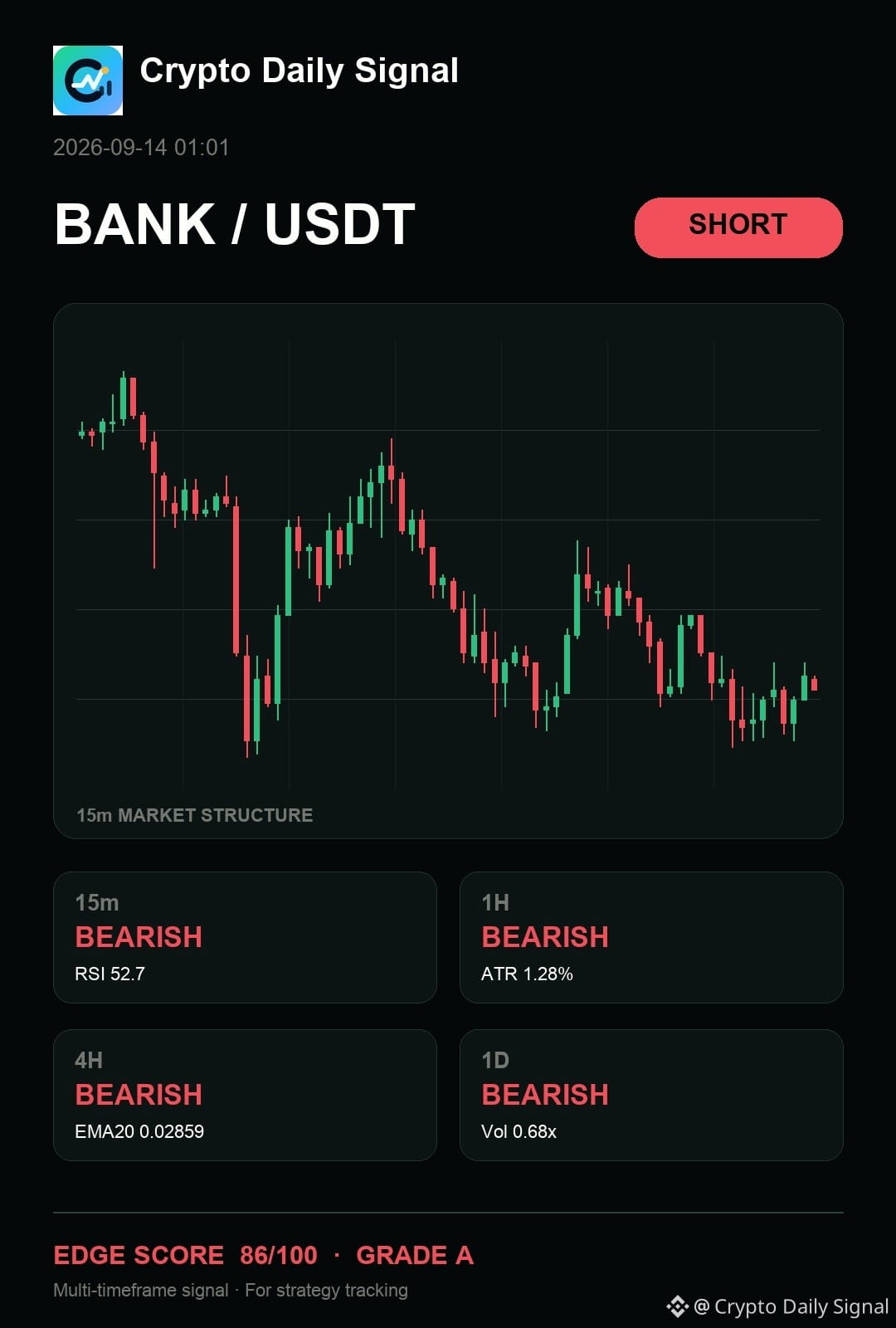
Task: Open the 1H BEARISH ATR card
Action: [x=651, y=937]
